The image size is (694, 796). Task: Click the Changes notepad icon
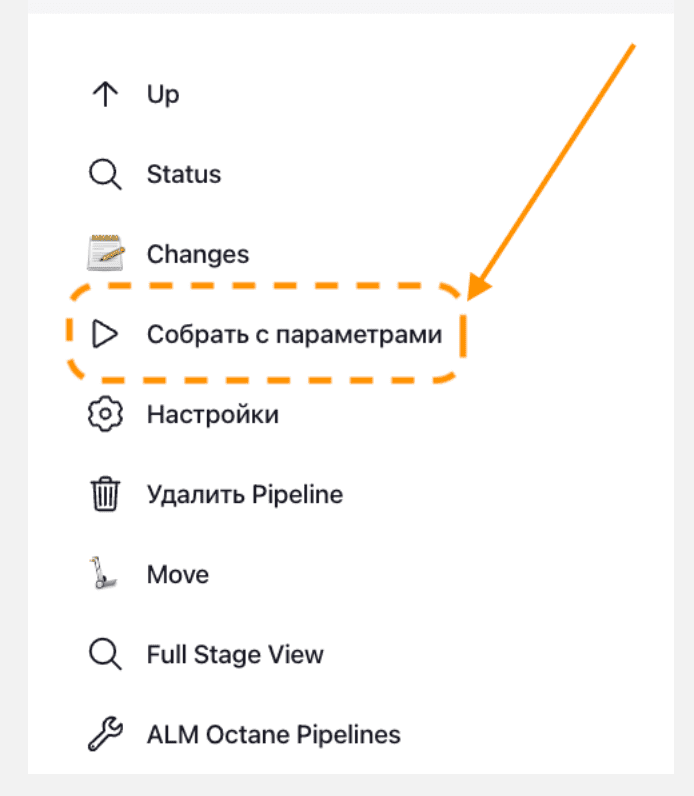[x=105, y=254]
